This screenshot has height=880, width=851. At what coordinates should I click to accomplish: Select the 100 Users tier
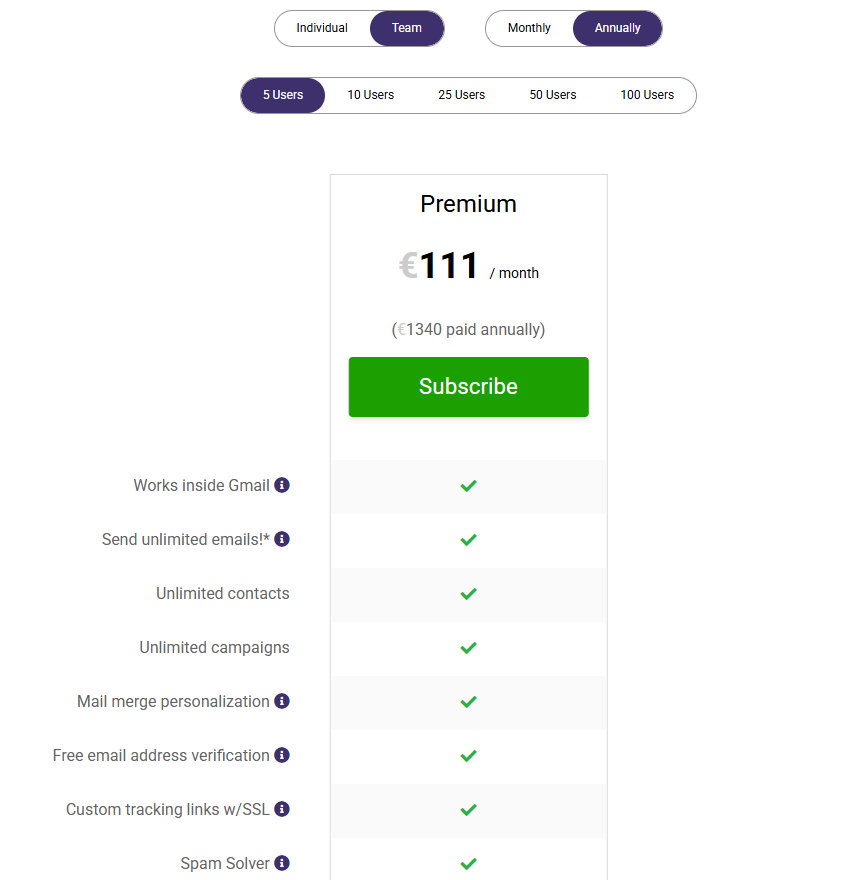[647, 95]
